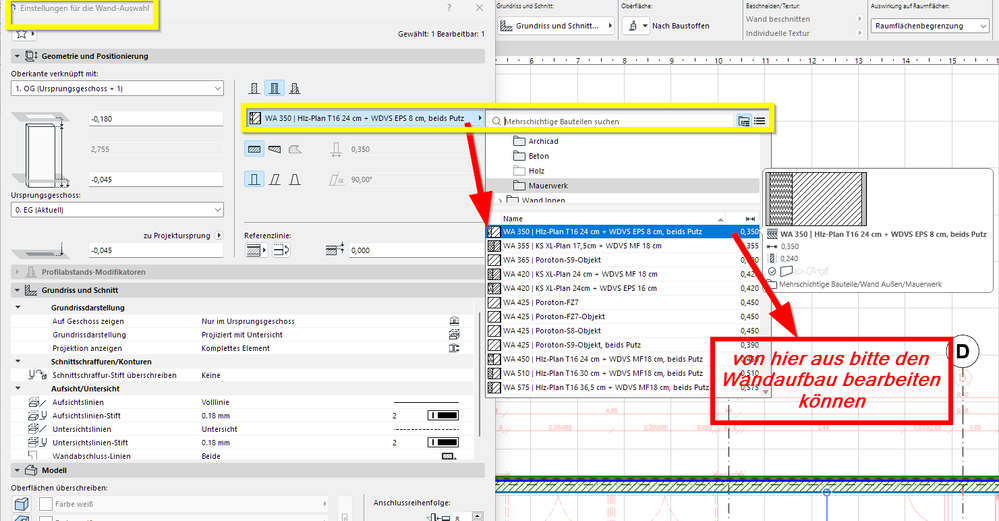Collapse 'Geometrie und Positionierung' panel
The height and width of the screenshot is (521, 999).
17,56
